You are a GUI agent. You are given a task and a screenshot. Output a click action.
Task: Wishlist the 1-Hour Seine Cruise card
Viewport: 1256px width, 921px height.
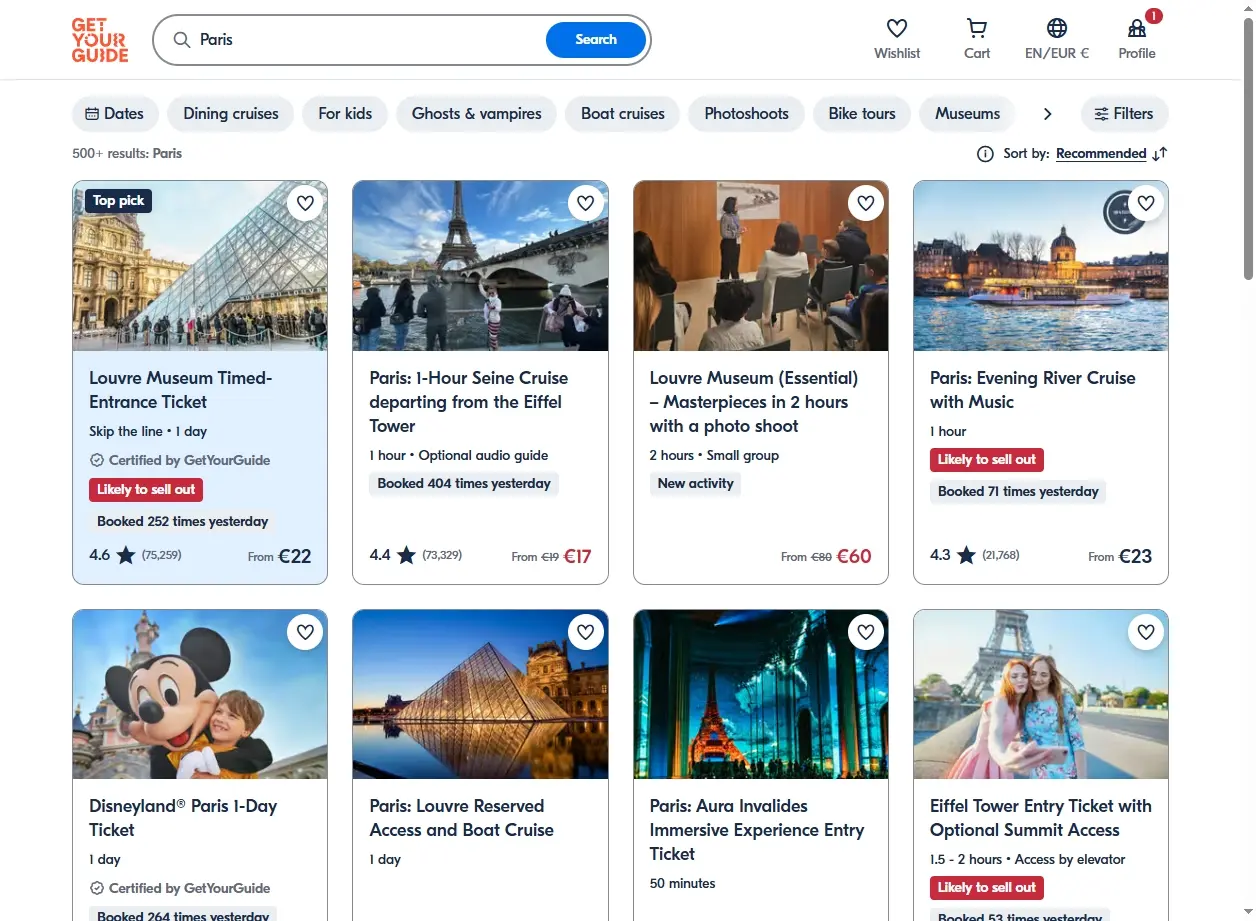tap(586, 203)
